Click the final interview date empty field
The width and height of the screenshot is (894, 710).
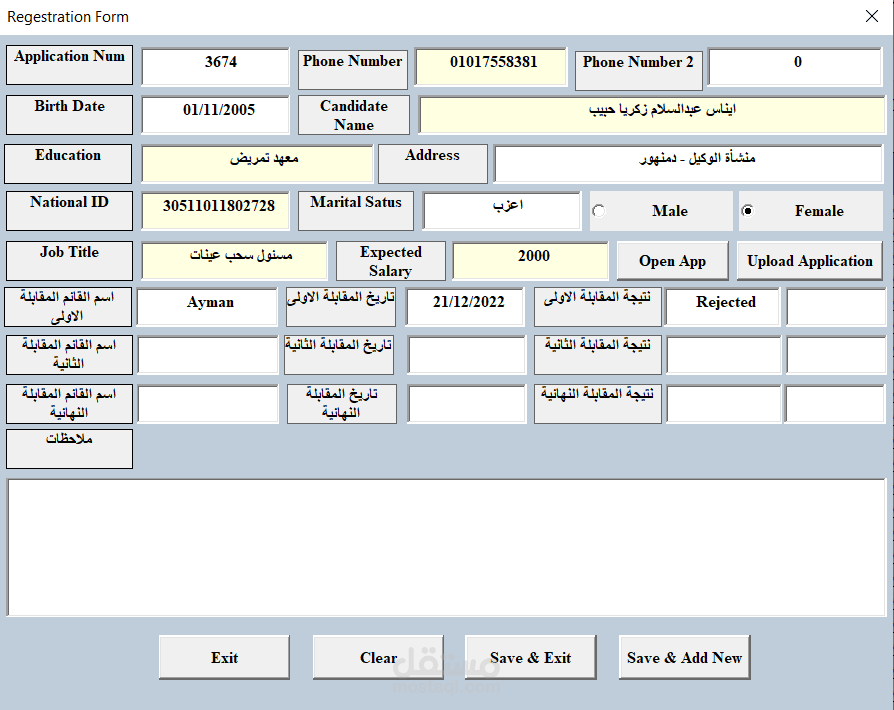point(466,404)
